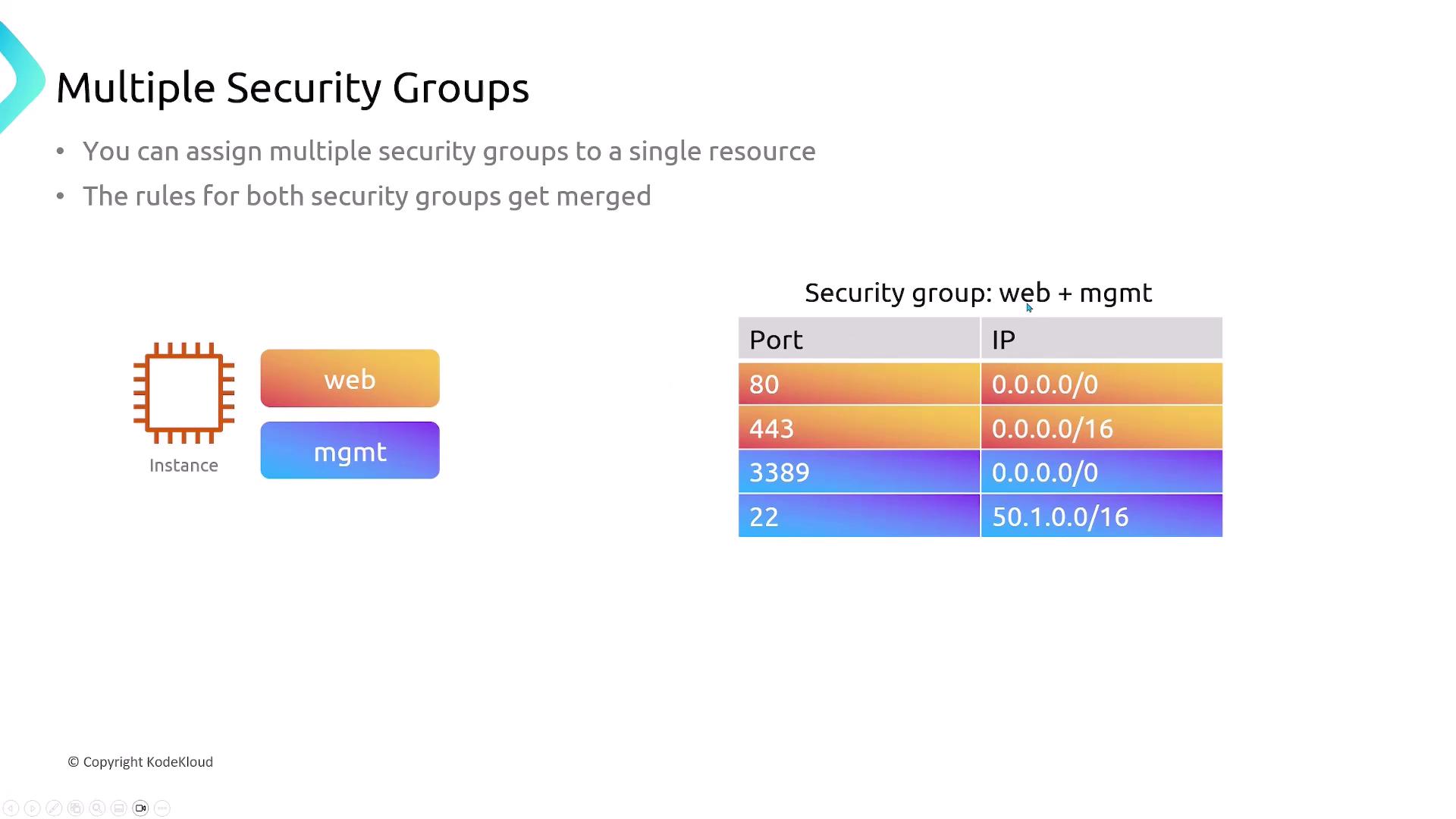Viewport: 1456px width, 819px height.
Task: Select the port 443 table cell
Action: click(858, 428)
